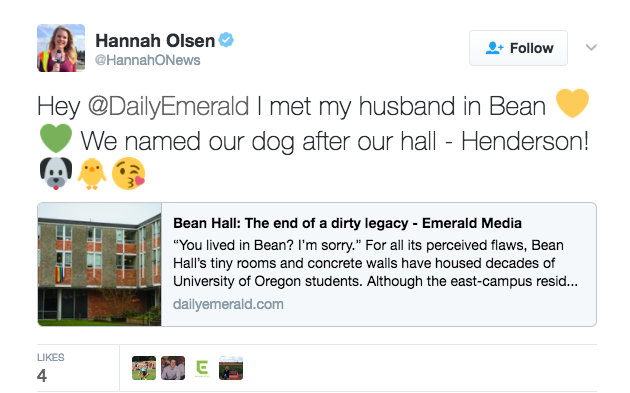
Task: Open Hannah Olsen's profile picture
Action: 61,48
